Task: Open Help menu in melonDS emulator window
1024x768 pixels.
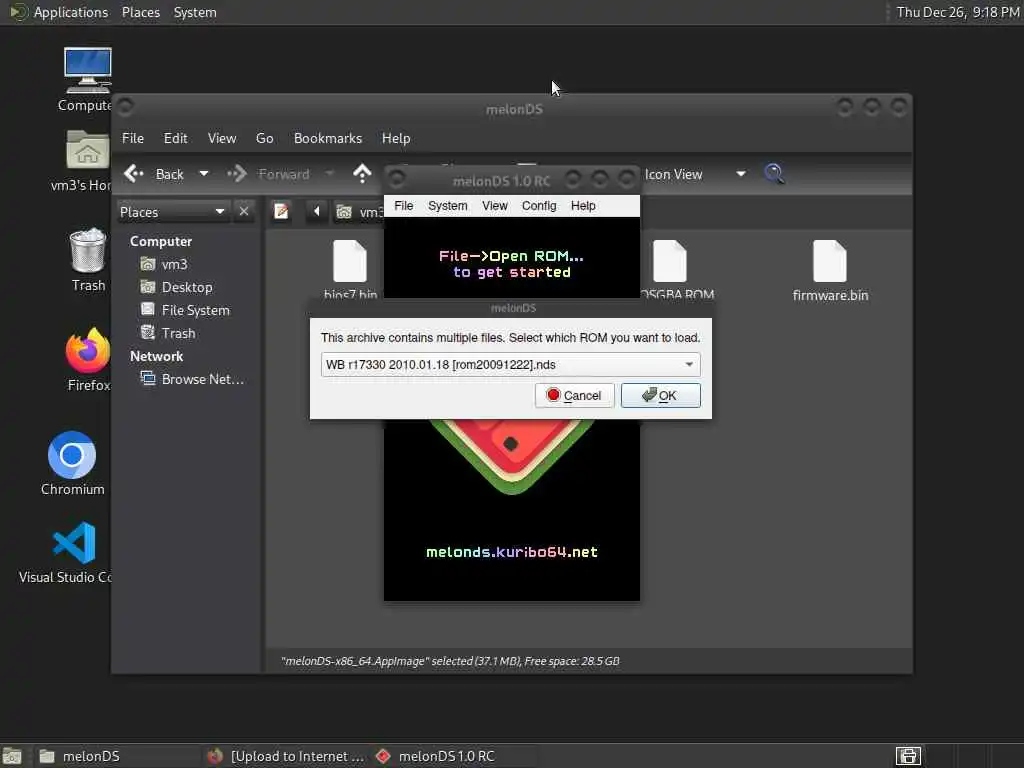Action: click(x=583, y=206)
